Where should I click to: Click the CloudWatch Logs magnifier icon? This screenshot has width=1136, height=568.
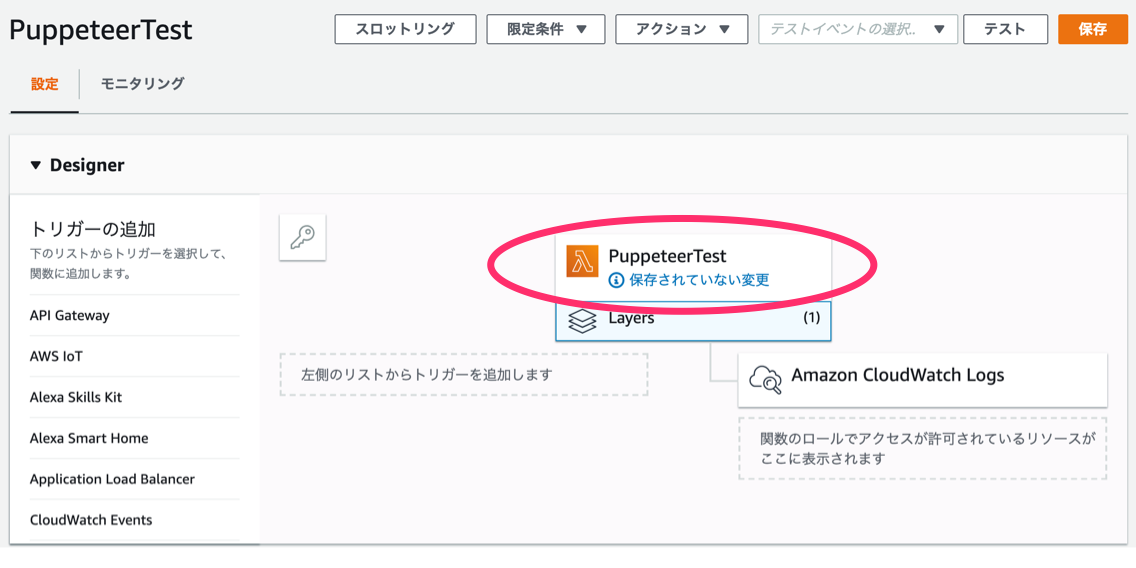point(765,379)
